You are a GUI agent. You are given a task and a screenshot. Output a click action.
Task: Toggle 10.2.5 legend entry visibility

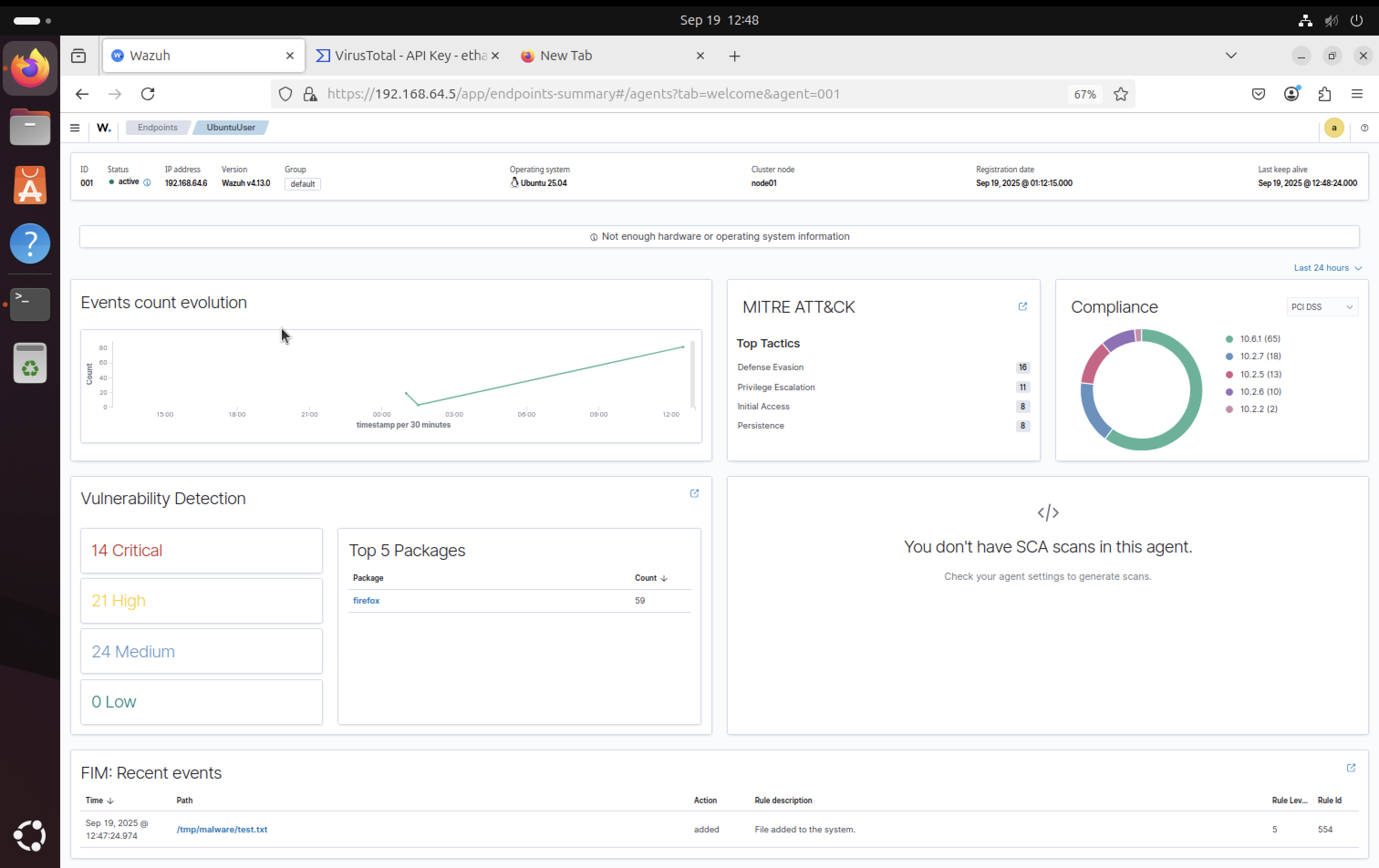pyautogui.click(x=1260, y=374)
